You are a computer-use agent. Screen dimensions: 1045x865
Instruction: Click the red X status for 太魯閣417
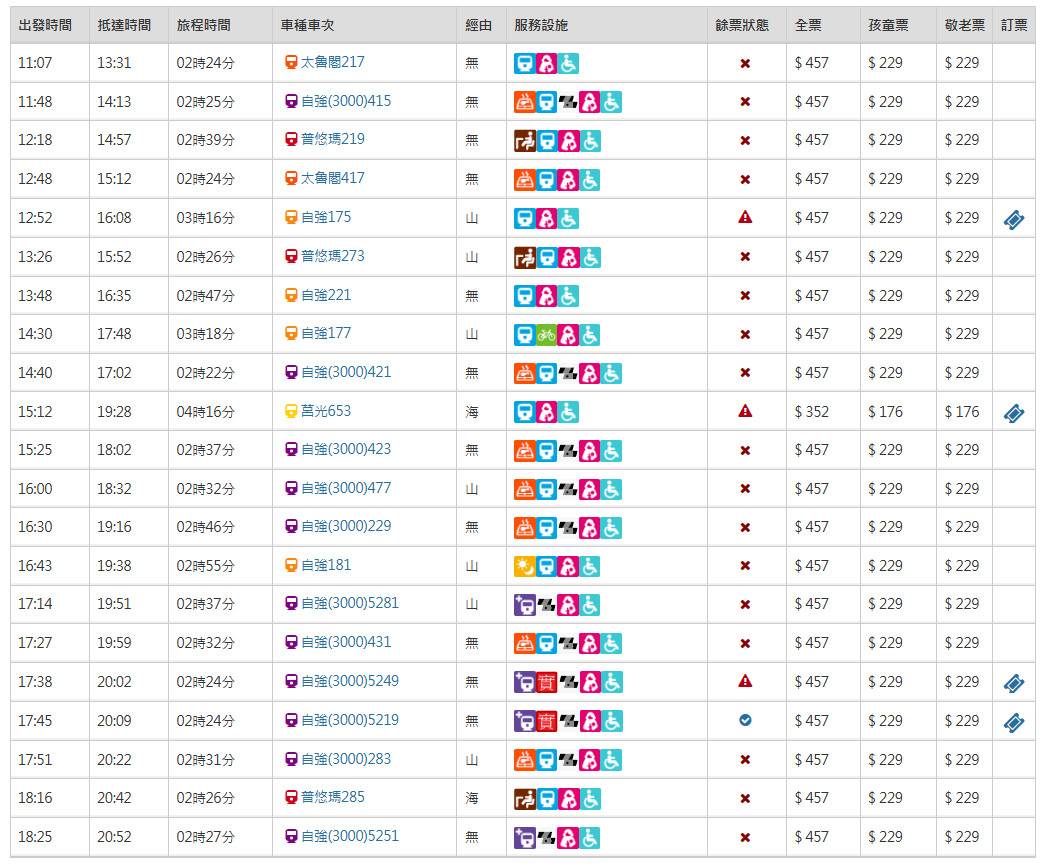pos(745,180)
